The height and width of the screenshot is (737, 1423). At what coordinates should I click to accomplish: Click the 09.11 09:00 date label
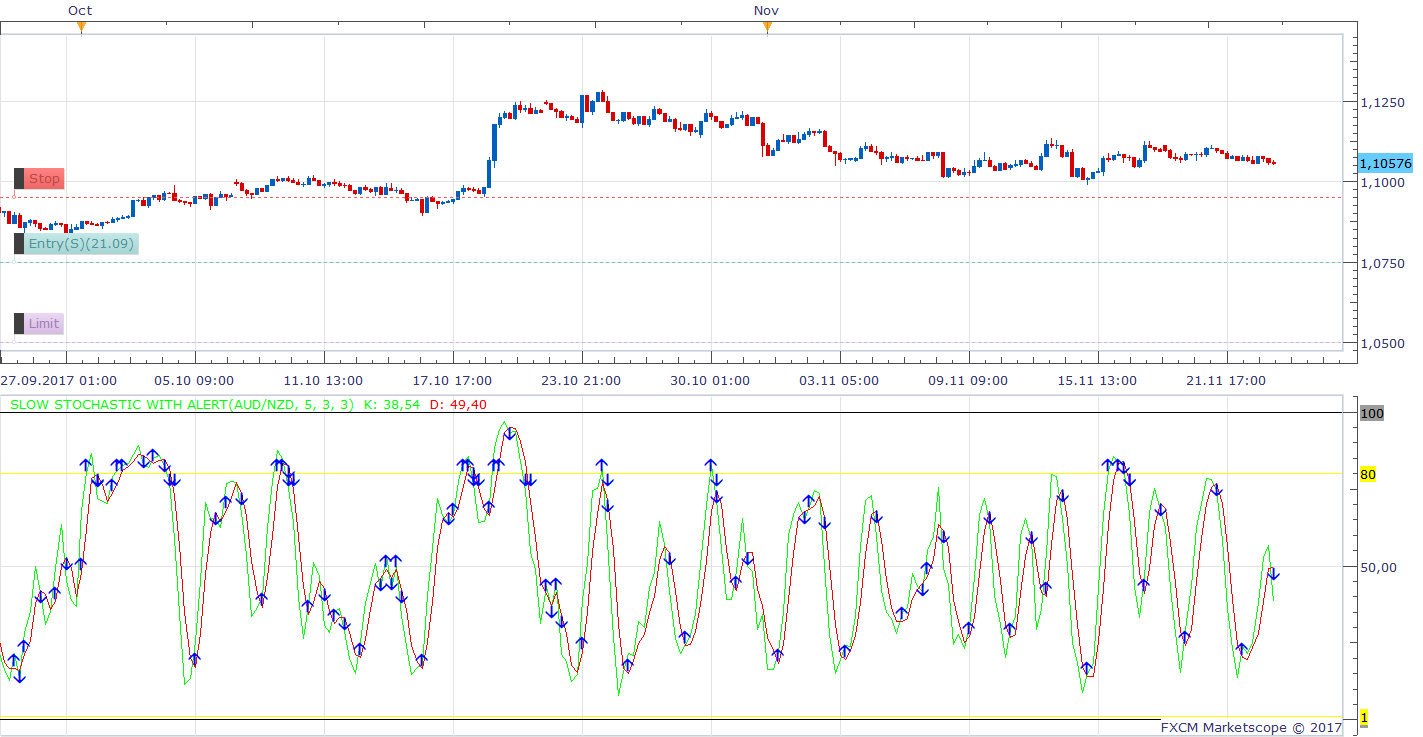pos(968,381)
